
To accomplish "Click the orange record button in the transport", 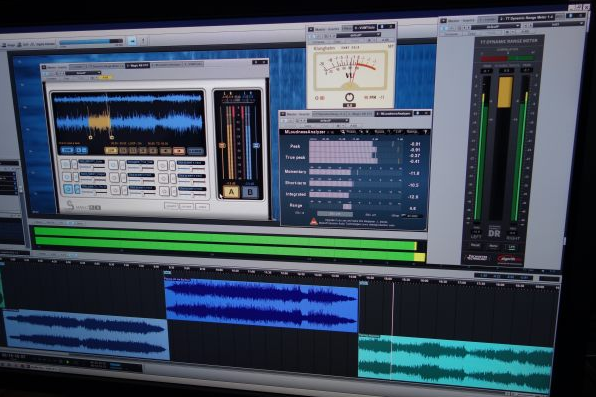I will click(179, 151).
